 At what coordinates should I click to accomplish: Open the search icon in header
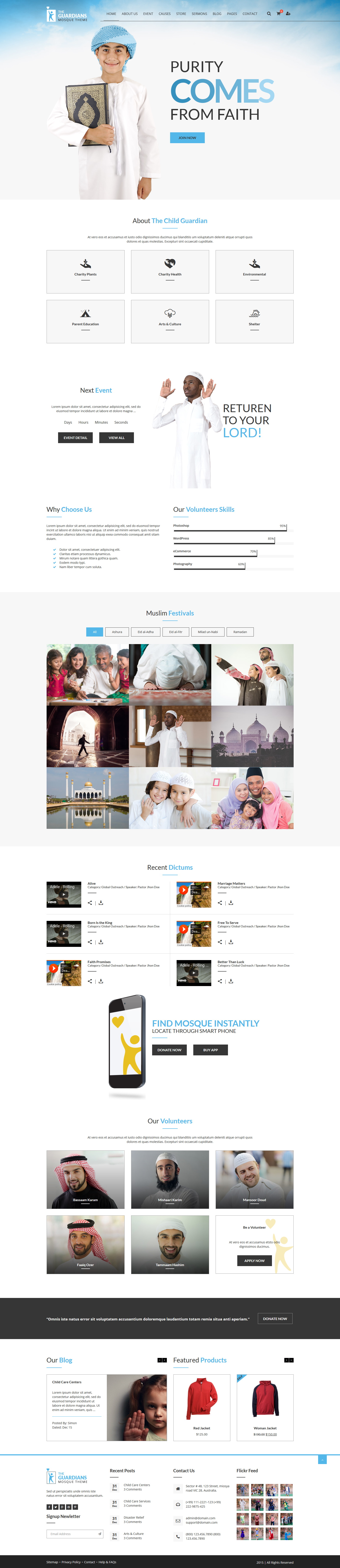tap(269, 13)
